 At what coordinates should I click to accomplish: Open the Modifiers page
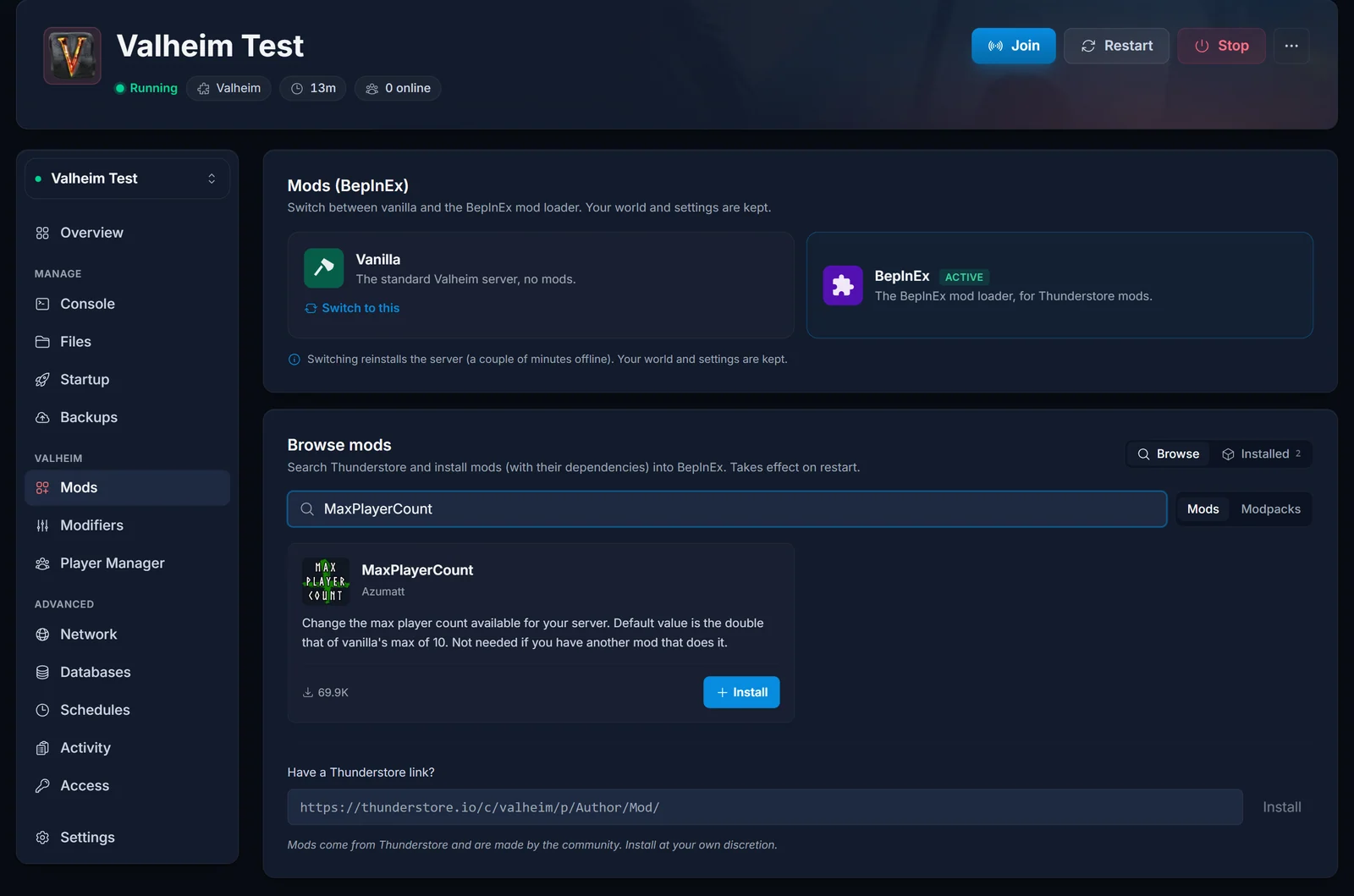coord(127,525)
